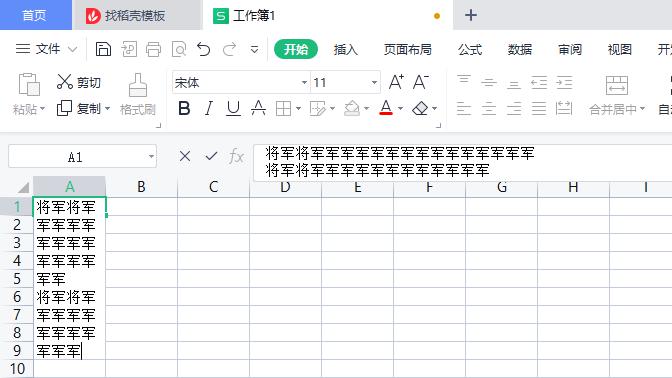The width and height of the screenshot is (672, 378).
Task: Switch to the 插入 ribbon tab
Action: tap(345, 50)
